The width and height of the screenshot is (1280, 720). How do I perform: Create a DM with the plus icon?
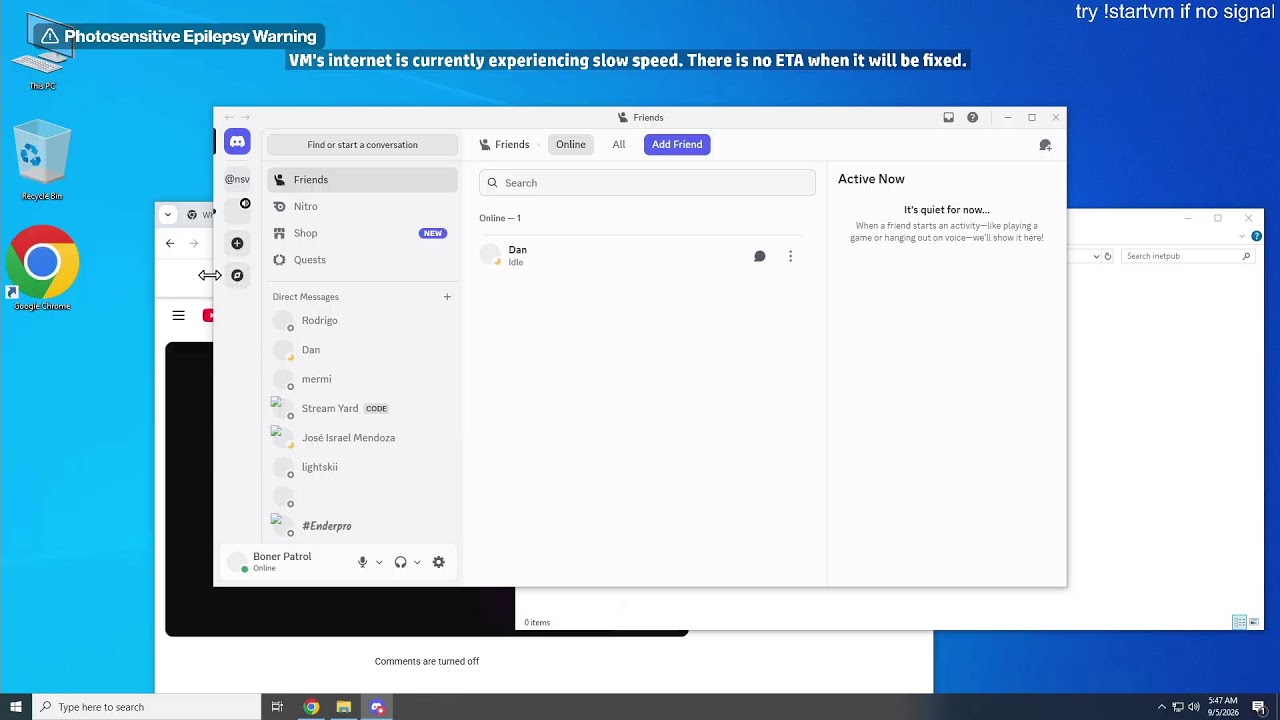coord(447,297)
